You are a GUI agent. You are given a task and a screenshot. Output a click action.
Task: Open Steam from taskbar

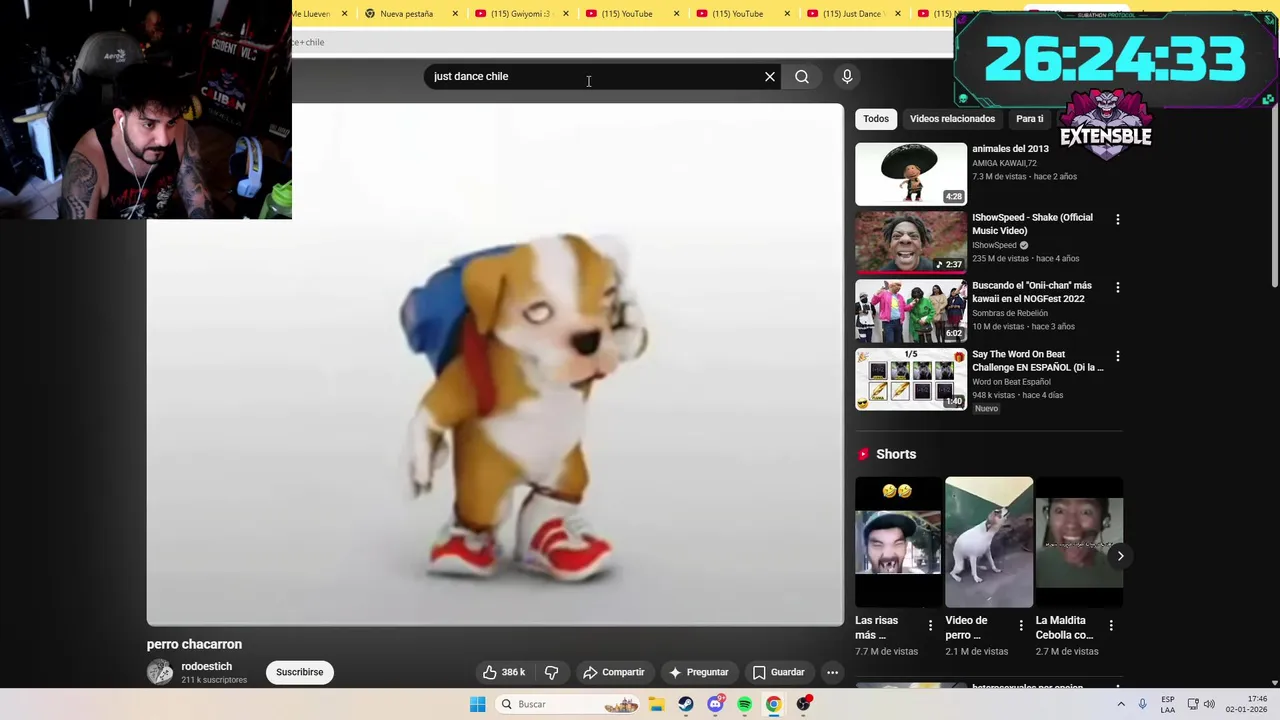685,704
